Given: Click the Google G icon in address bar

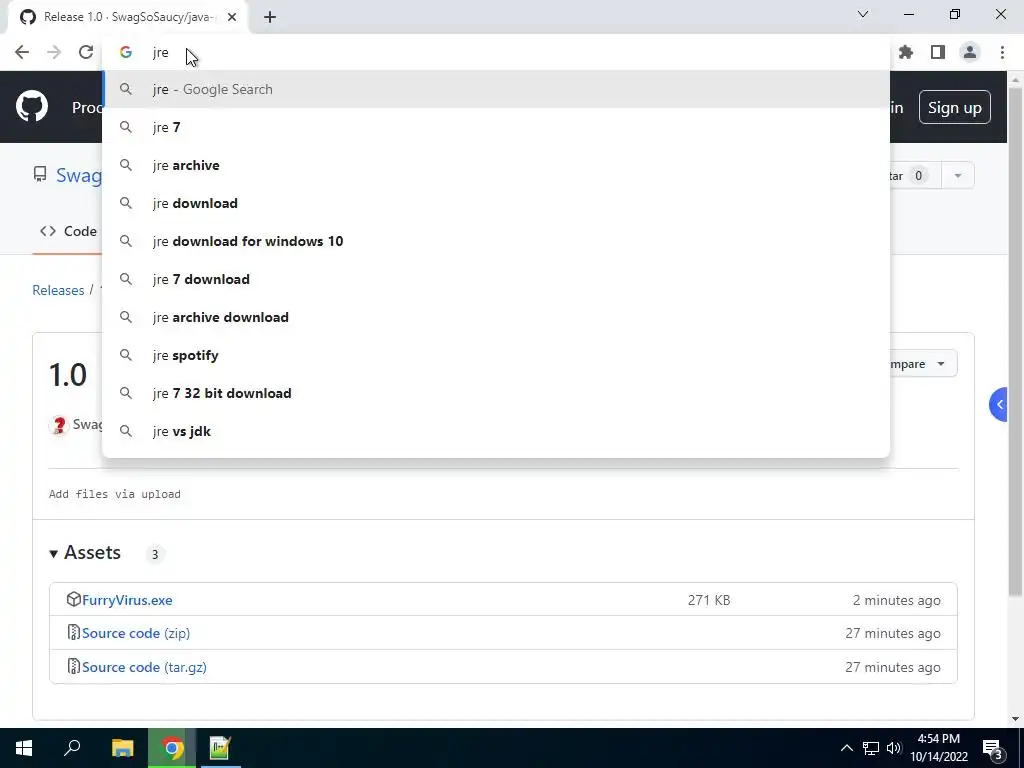Looking at the screenshot, I should point(125,52).
